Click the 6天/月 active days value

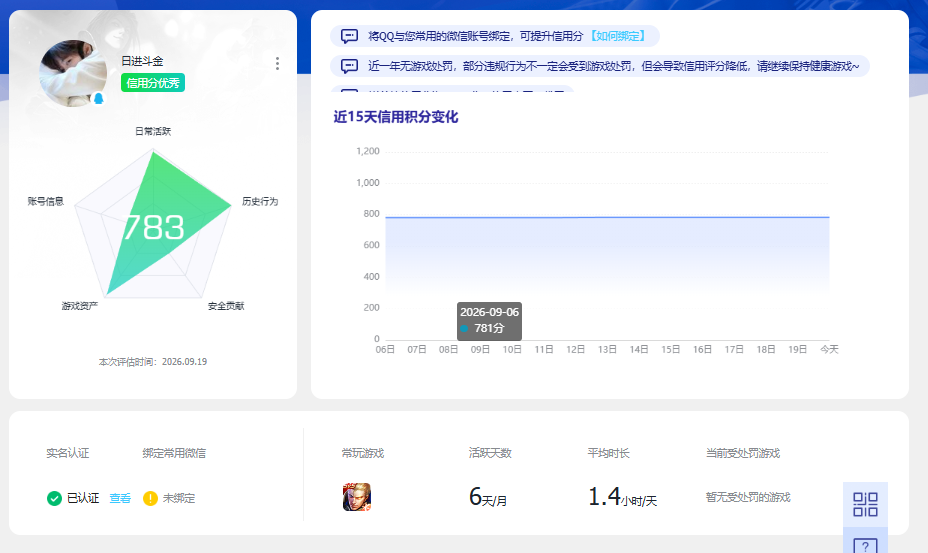pos(488,497)
